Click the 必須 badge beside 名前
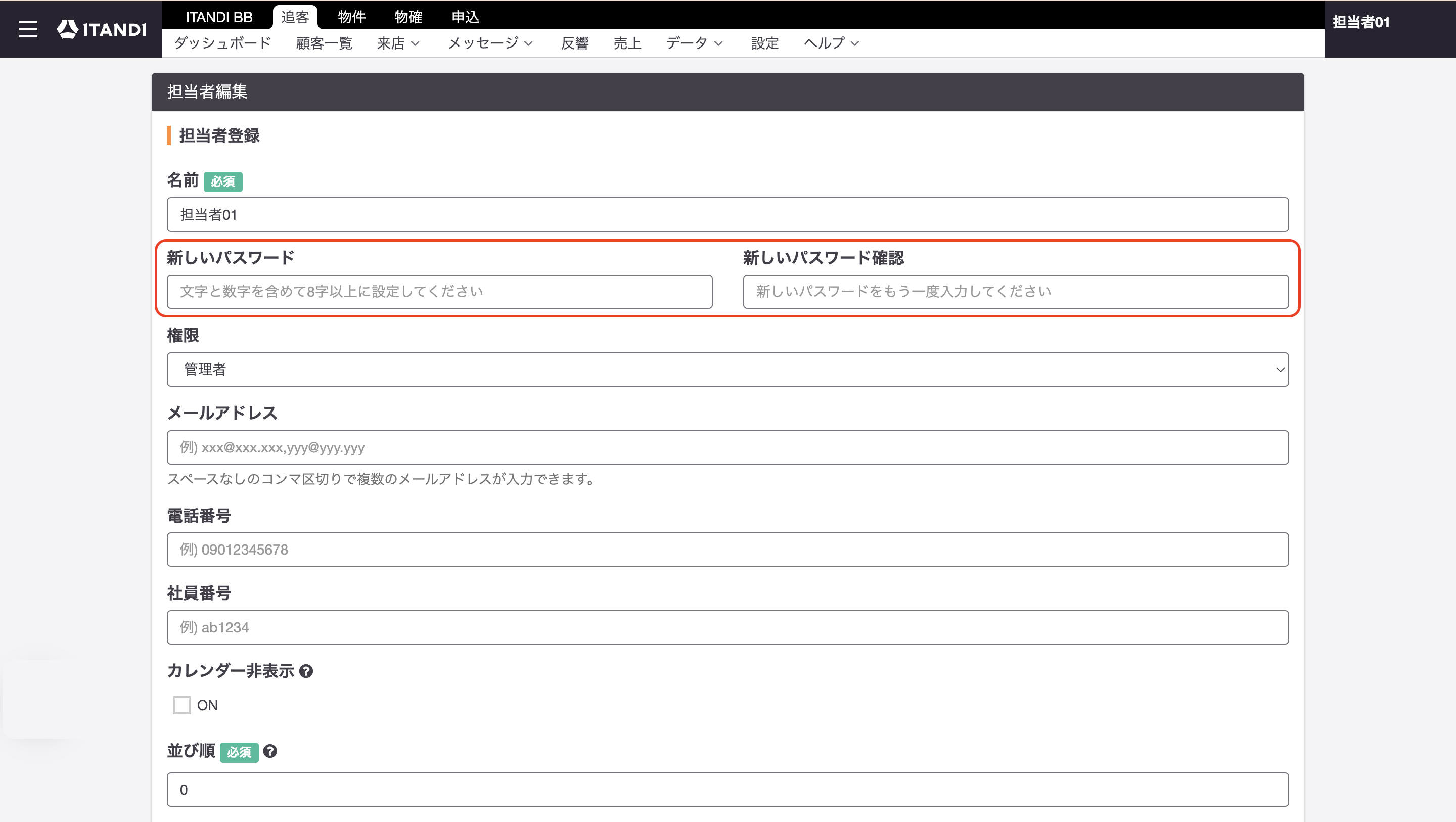Image resolution: width=1456 pixels, height=822 pixels. point(222,181)
